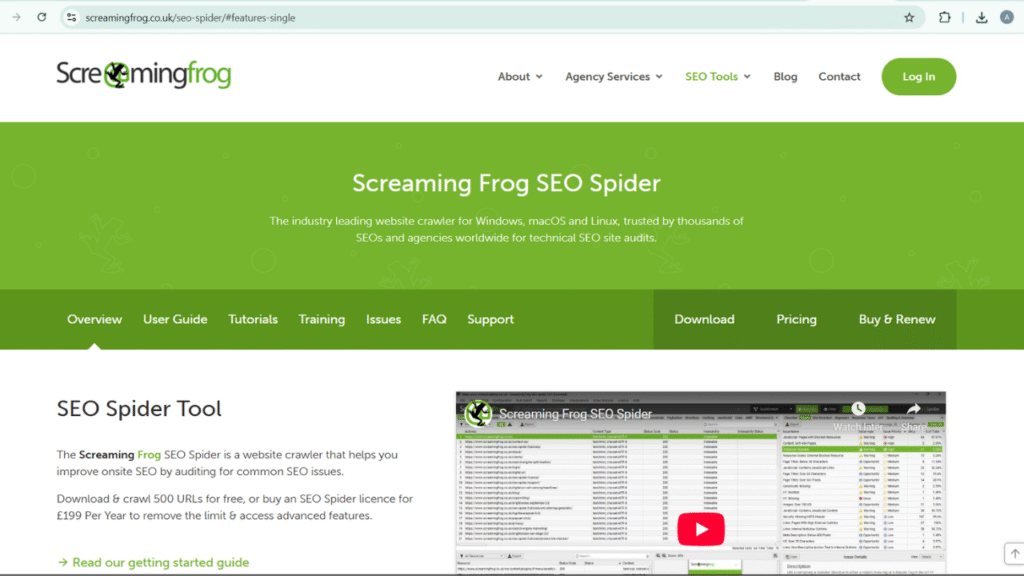Click the green Log In button
Screen dimensions: 1024x576
[918, 76]
